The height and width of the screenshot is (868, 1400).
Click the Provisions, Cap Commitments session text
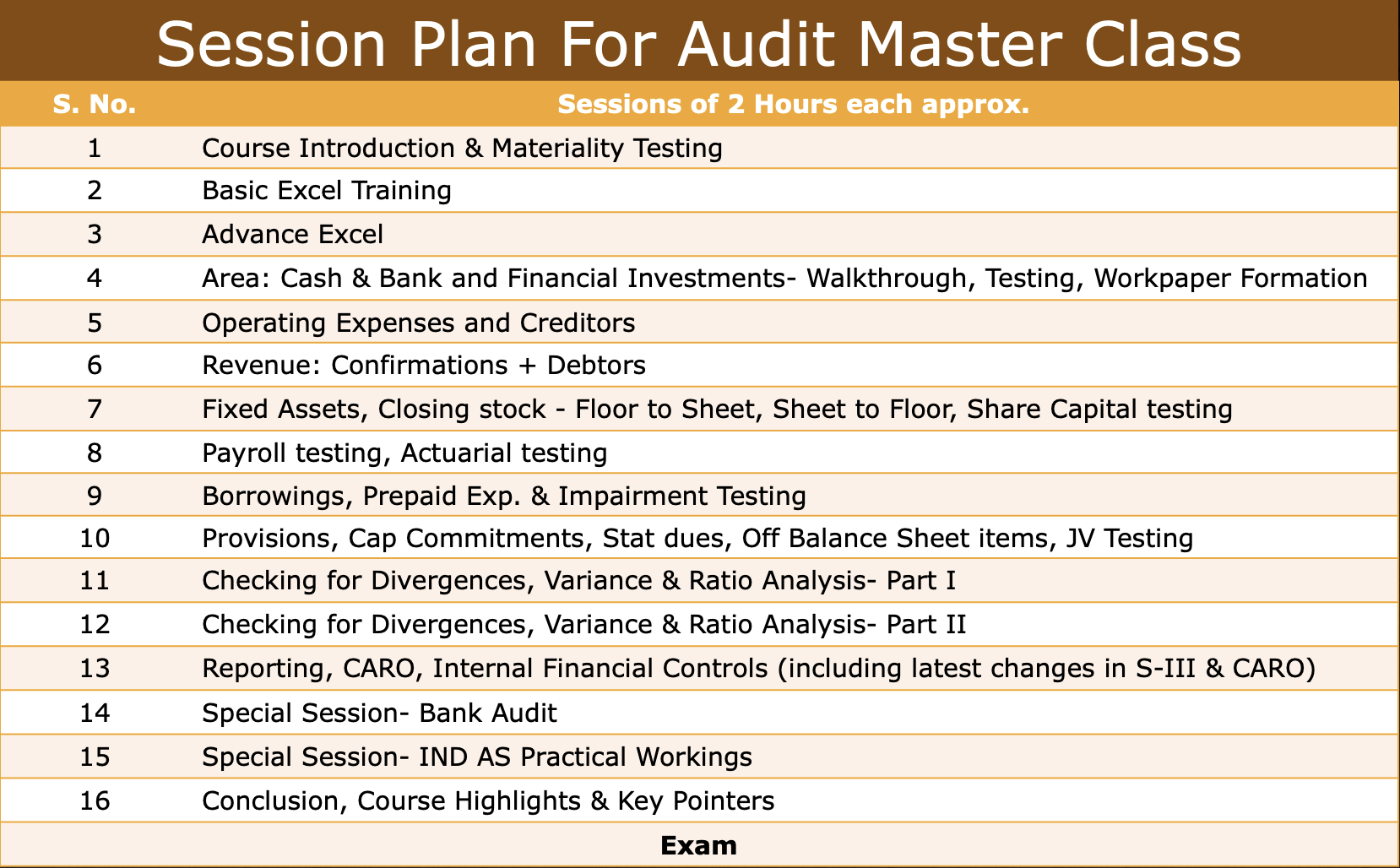[697, 538]
